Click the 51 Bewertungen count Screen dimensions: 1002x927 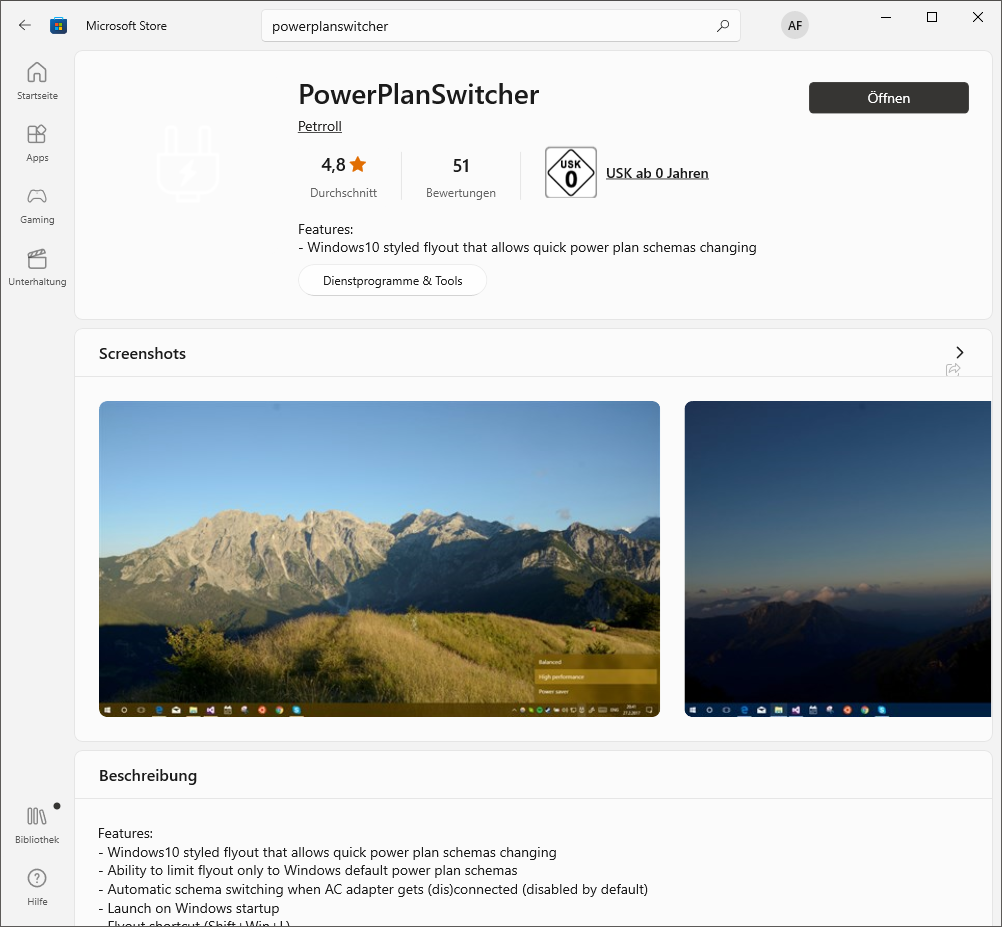tap(461, 178)
